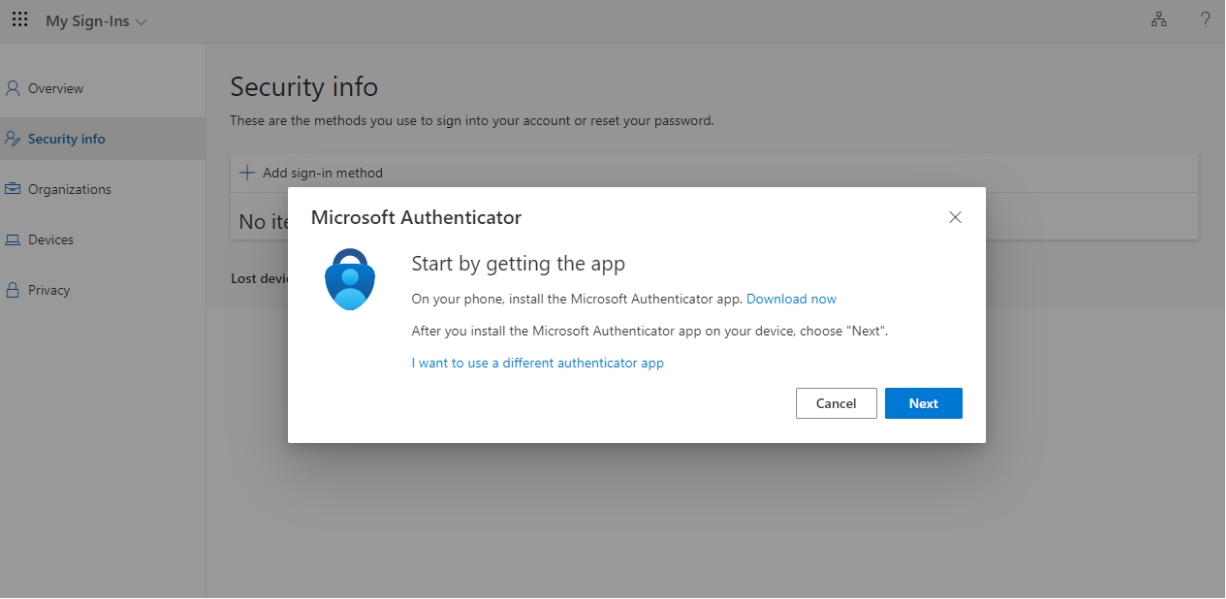
Task: Choose I want to use a different authenticator app
Action: [538, 363]
